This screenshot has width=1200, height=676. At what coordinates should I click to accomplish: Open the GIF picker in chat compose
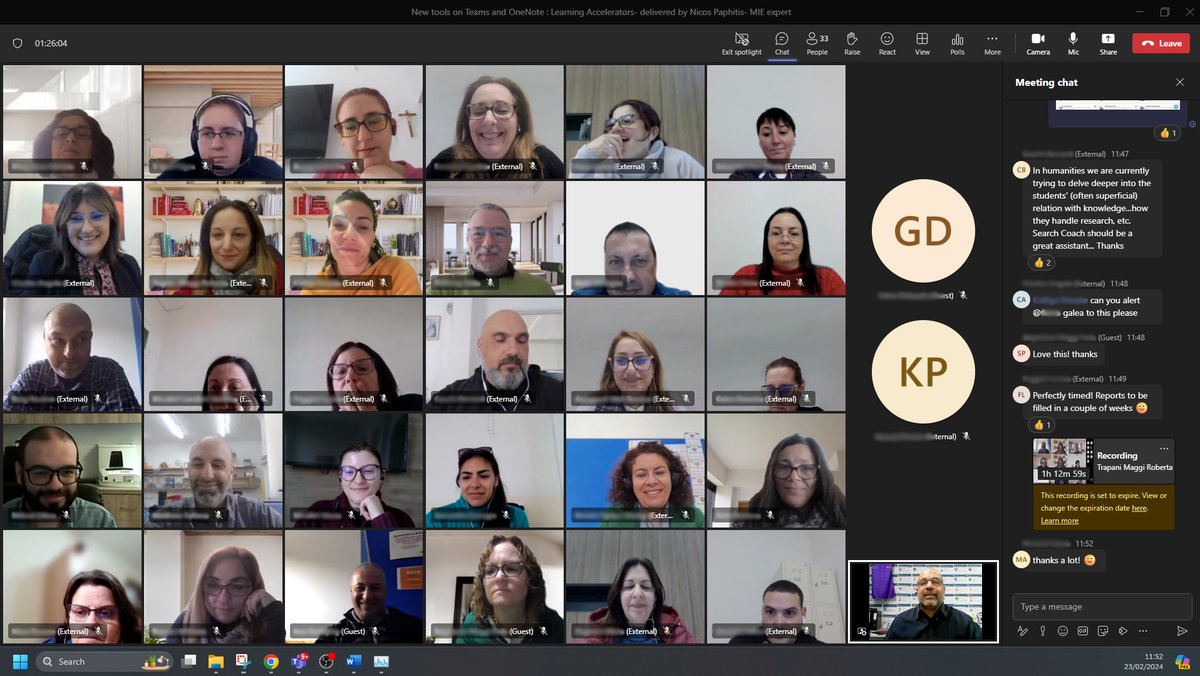pos(1082,631)
